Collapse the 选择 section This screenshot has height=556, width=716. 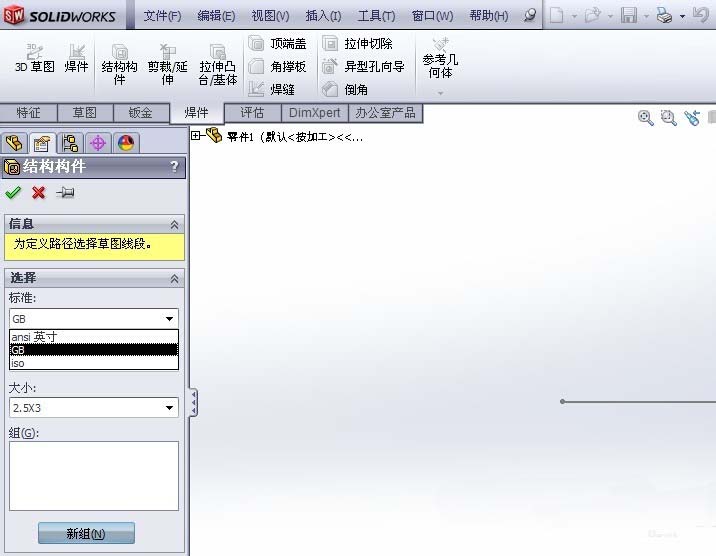pos(174,278)
